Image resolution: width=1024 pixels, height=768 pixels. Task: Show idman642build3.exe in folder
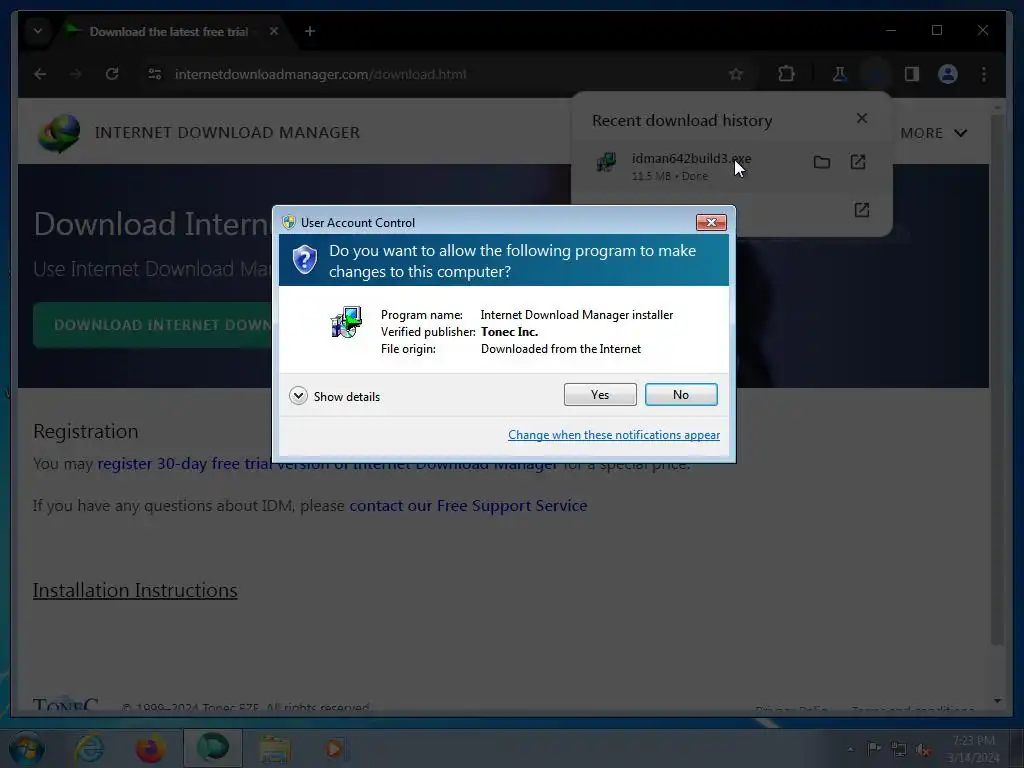(x=822, y=162)
